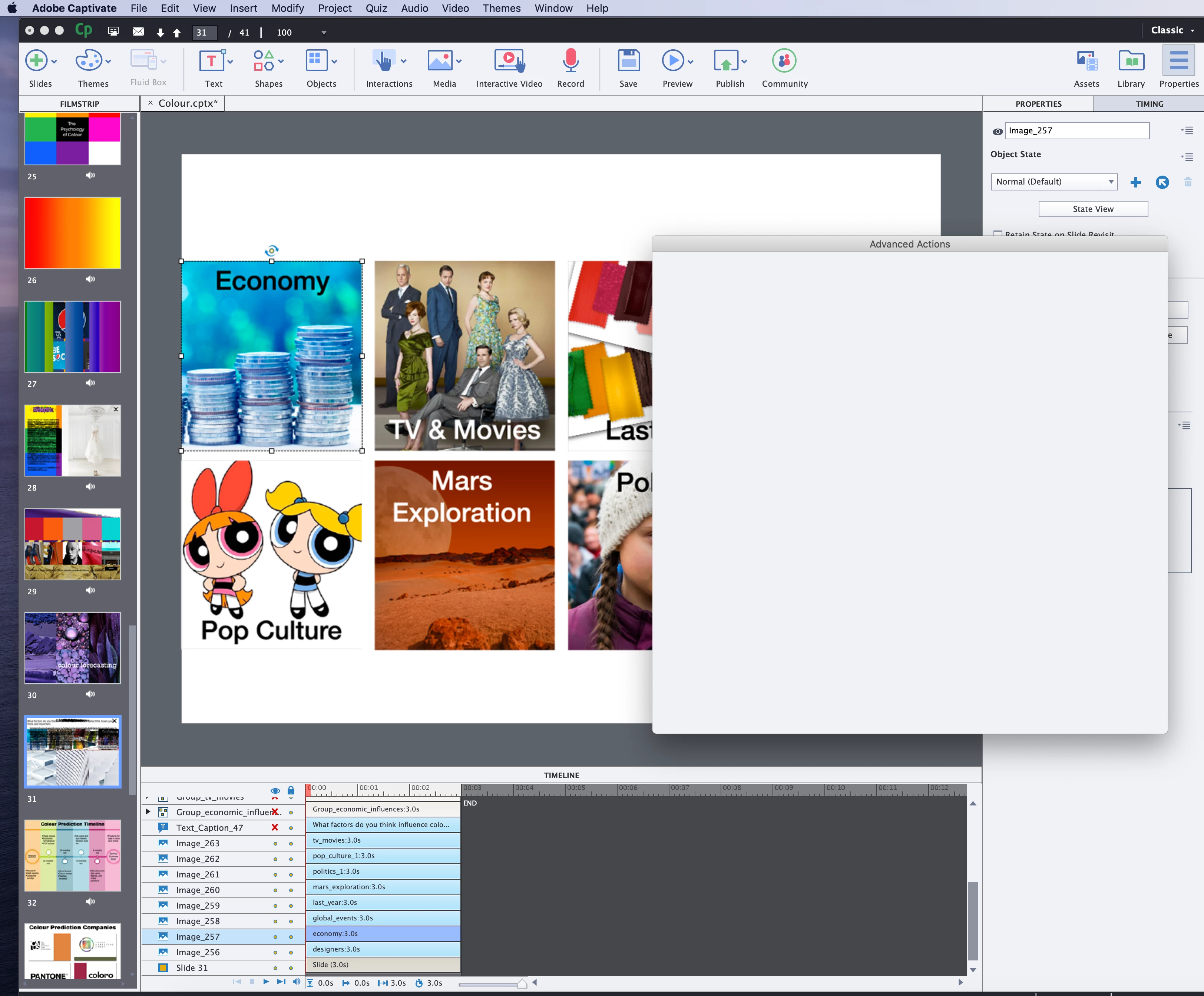1204x996 pixels.
Task: Open the Community icon
Action: (784, 61)
